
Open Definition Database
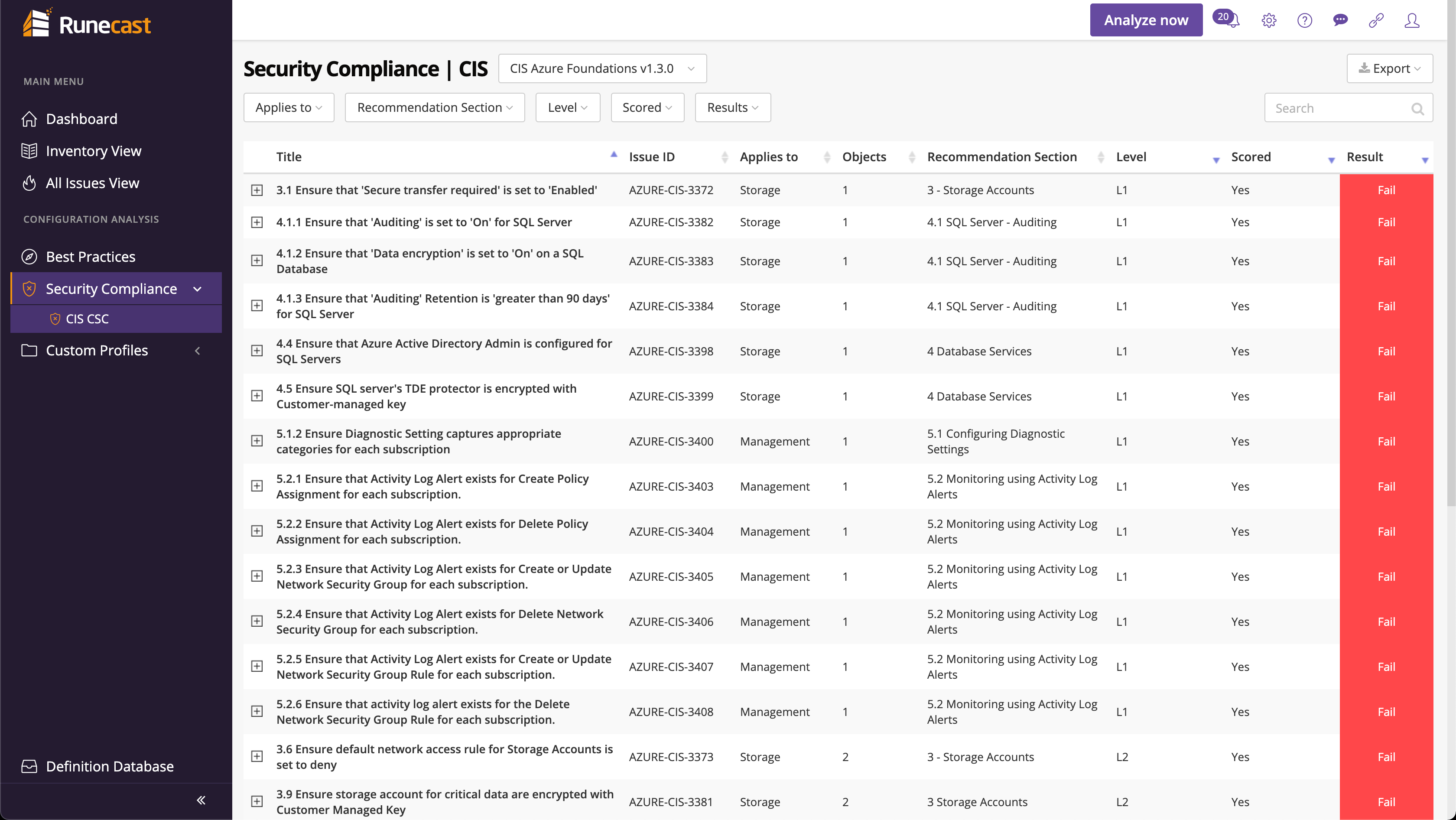(110, 766)
